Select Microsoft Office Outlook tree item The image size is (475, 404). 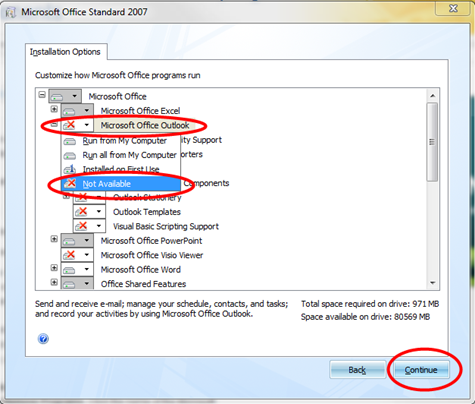coord(145,125)
